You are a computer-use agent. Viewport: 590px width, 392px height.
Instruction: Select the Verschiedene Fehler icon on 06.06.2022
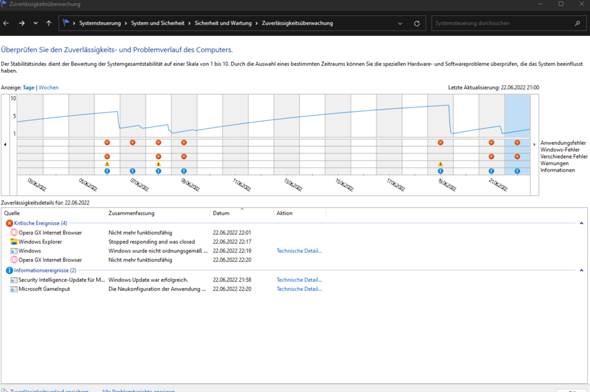pyautogui.click(x=107, y=156)
